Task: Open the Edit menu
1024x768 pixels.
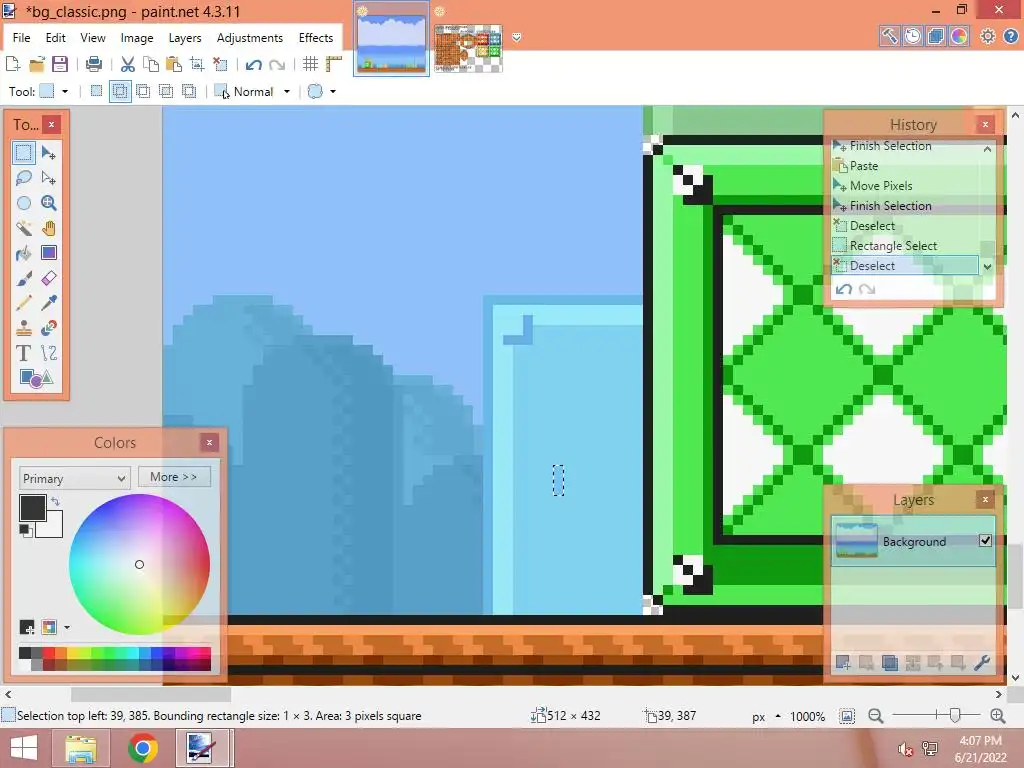Action: pyautogui.click(x=56, y=38)
